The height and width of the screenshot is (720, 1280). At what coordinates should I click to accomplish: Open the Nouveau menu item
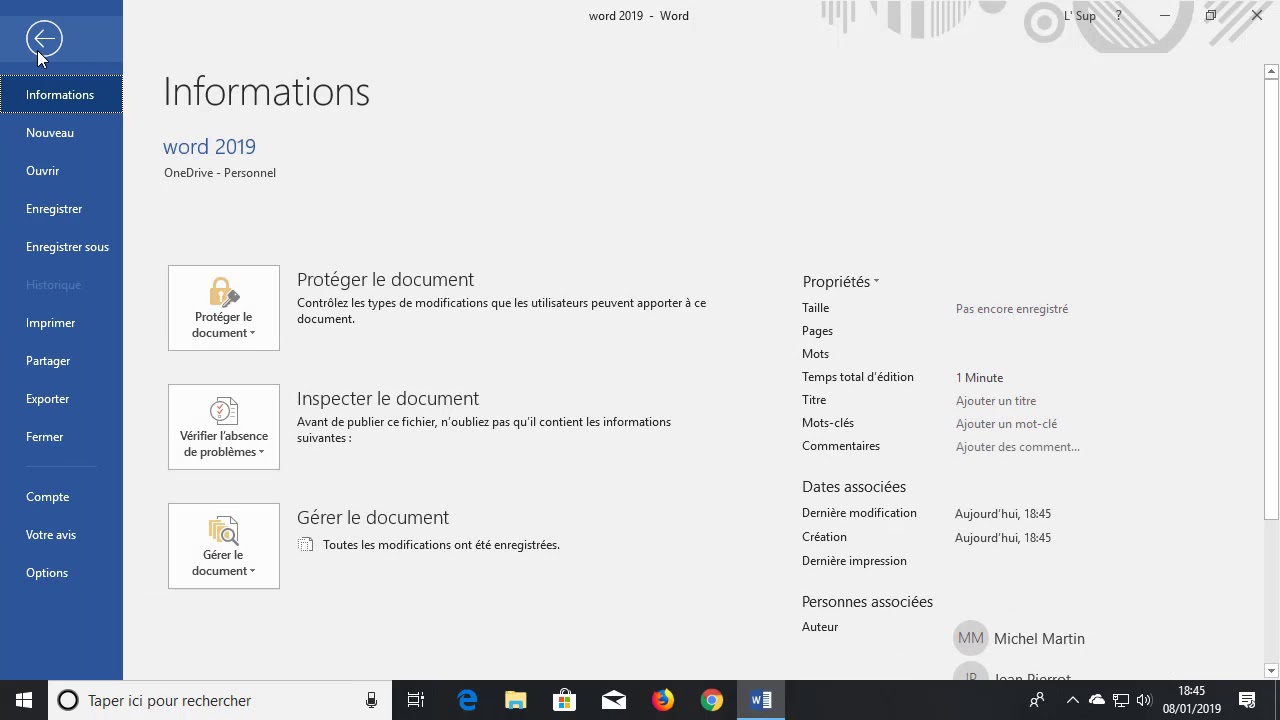(x=61, y=133)
